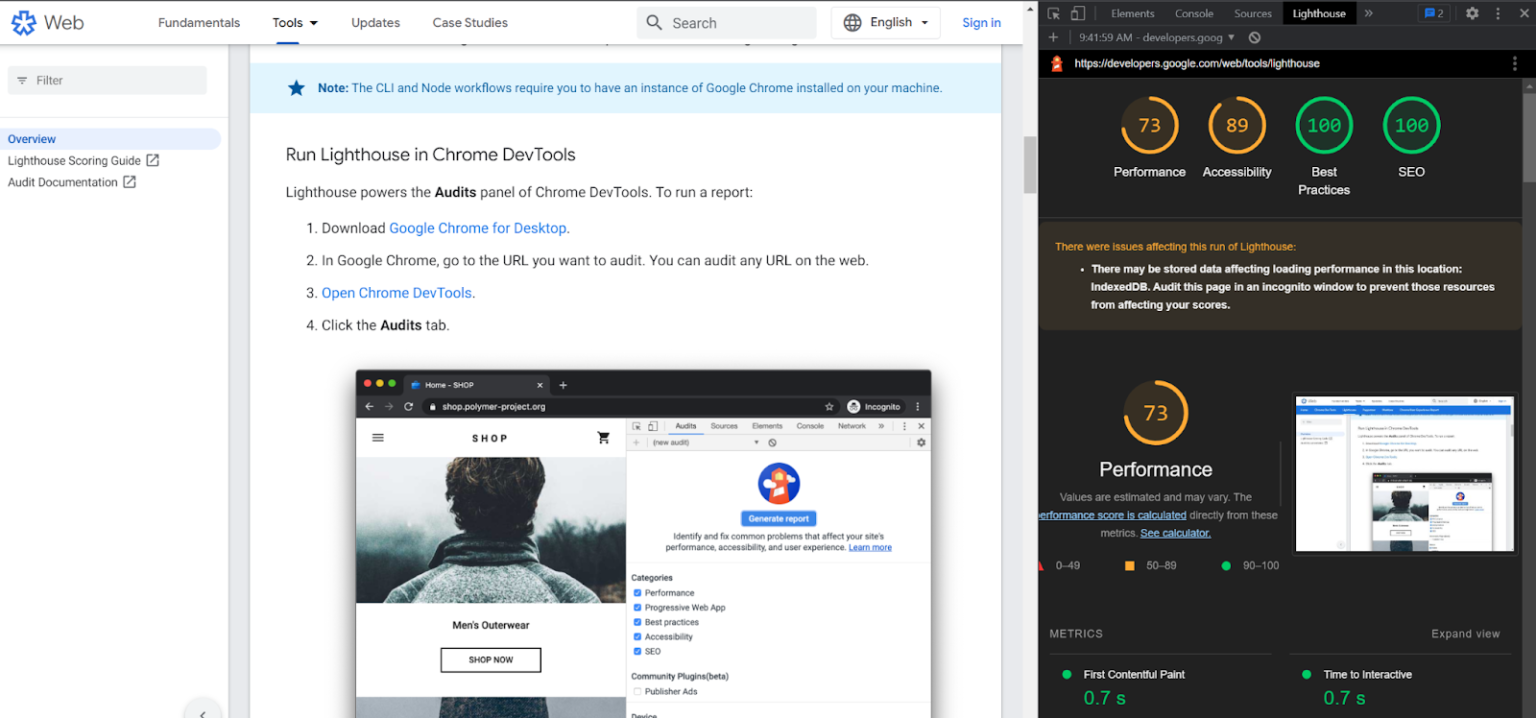Activate the inspect element picker icon
The width and height of the screenshot is (1536, 718).
(1054, 13)
